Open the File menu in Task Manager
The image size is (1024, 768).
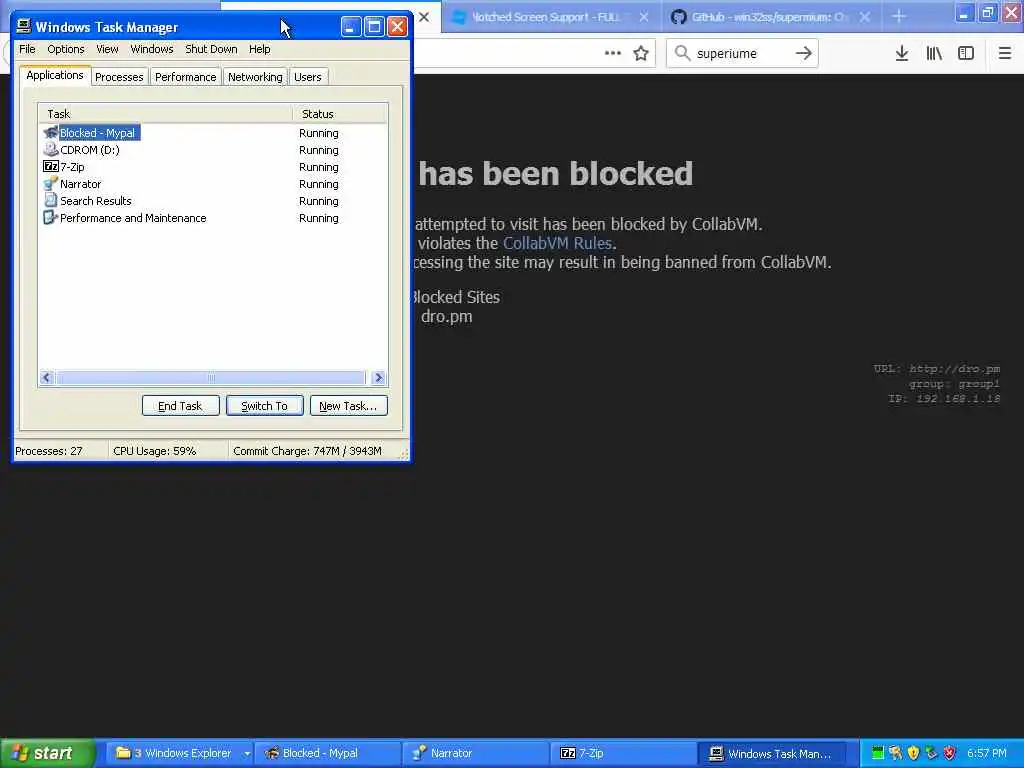coord(27,49)
